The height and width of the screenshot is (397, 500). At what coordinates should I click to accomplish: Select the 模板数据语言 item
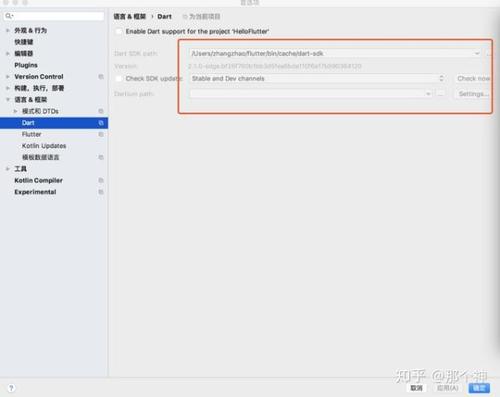(41, 157)
